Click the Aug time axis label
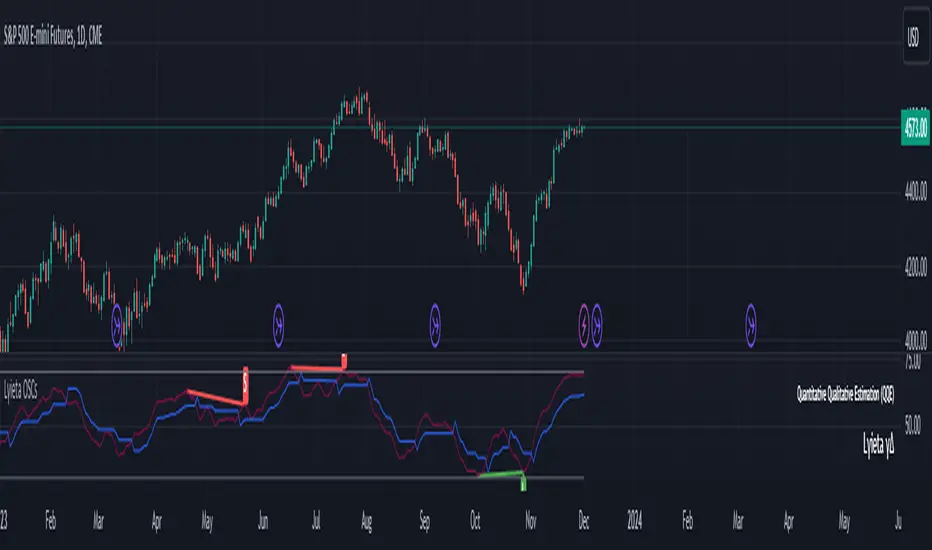This screenshot has width=932, height=550. [367, 521]
